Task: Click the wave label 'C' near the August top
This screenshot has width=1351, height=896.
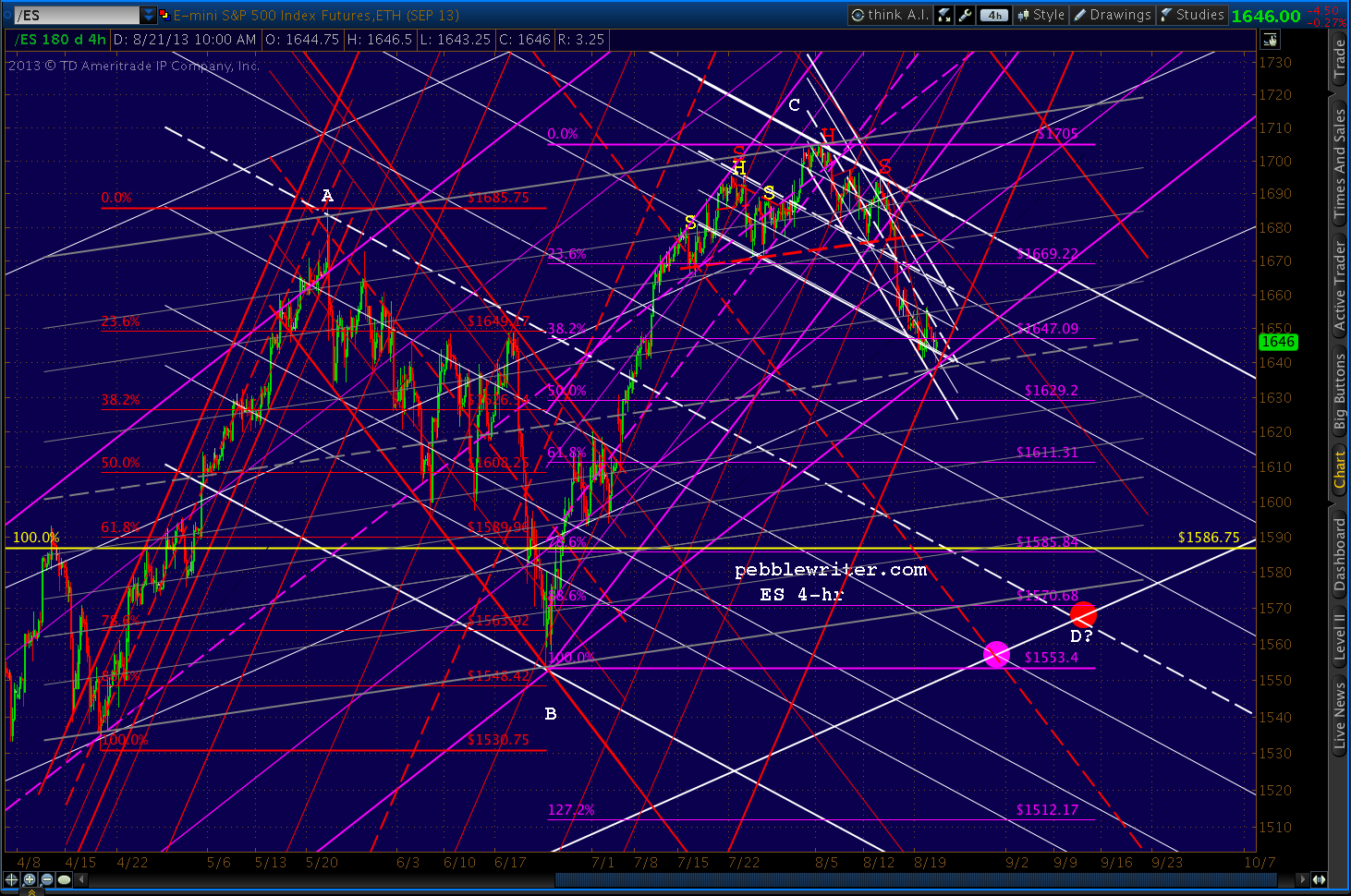Action: [794, 105]
